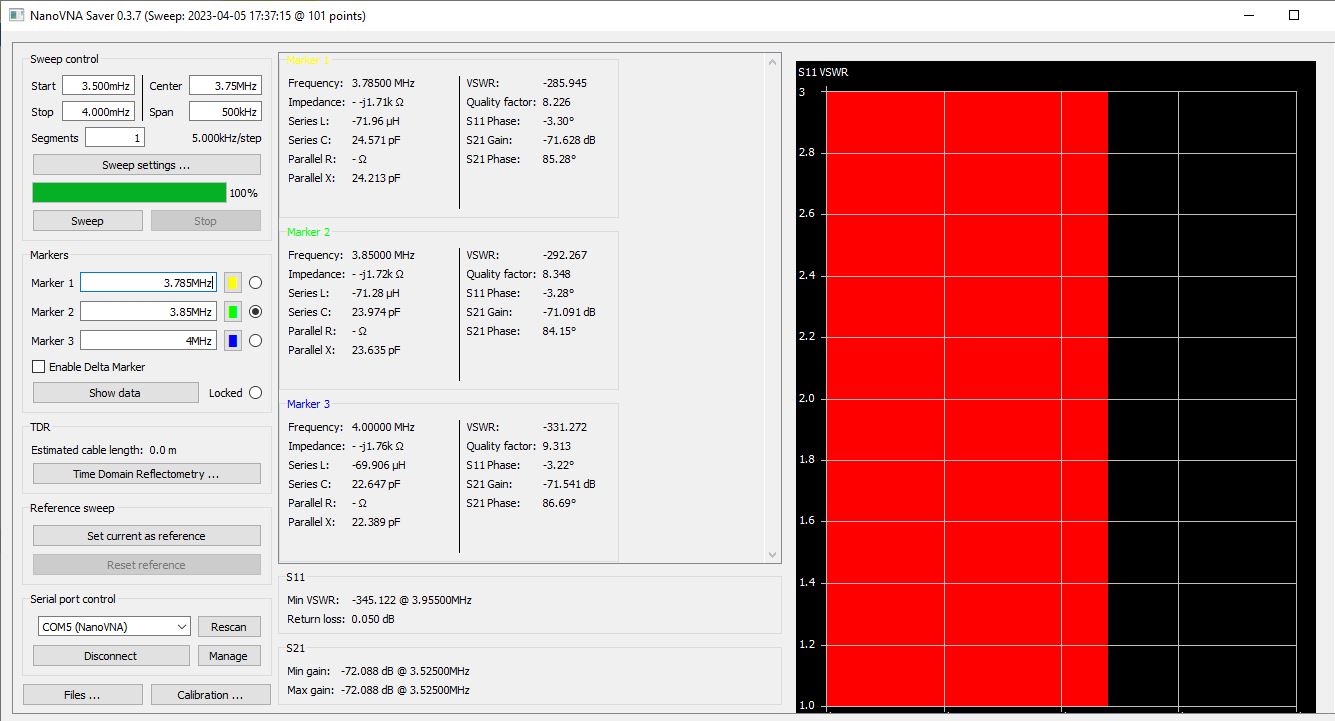
Task: Click the NanoVNA Saver app icon in title bar
Action: tap(16, 16)
